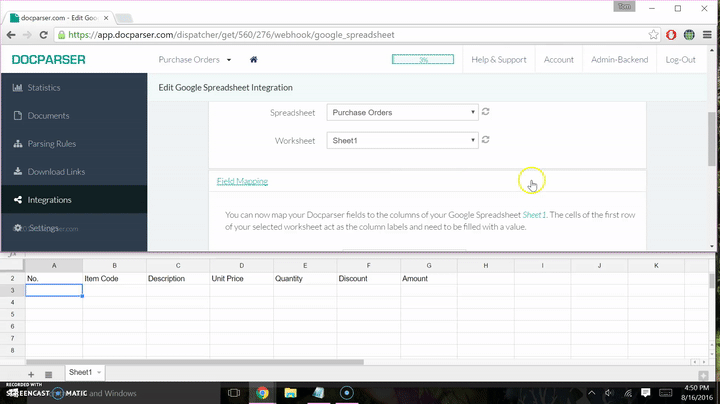This screenshot has width=720, height=404.
Task: Open the Integrations sidebar menu item
Action: coord(49,200)
